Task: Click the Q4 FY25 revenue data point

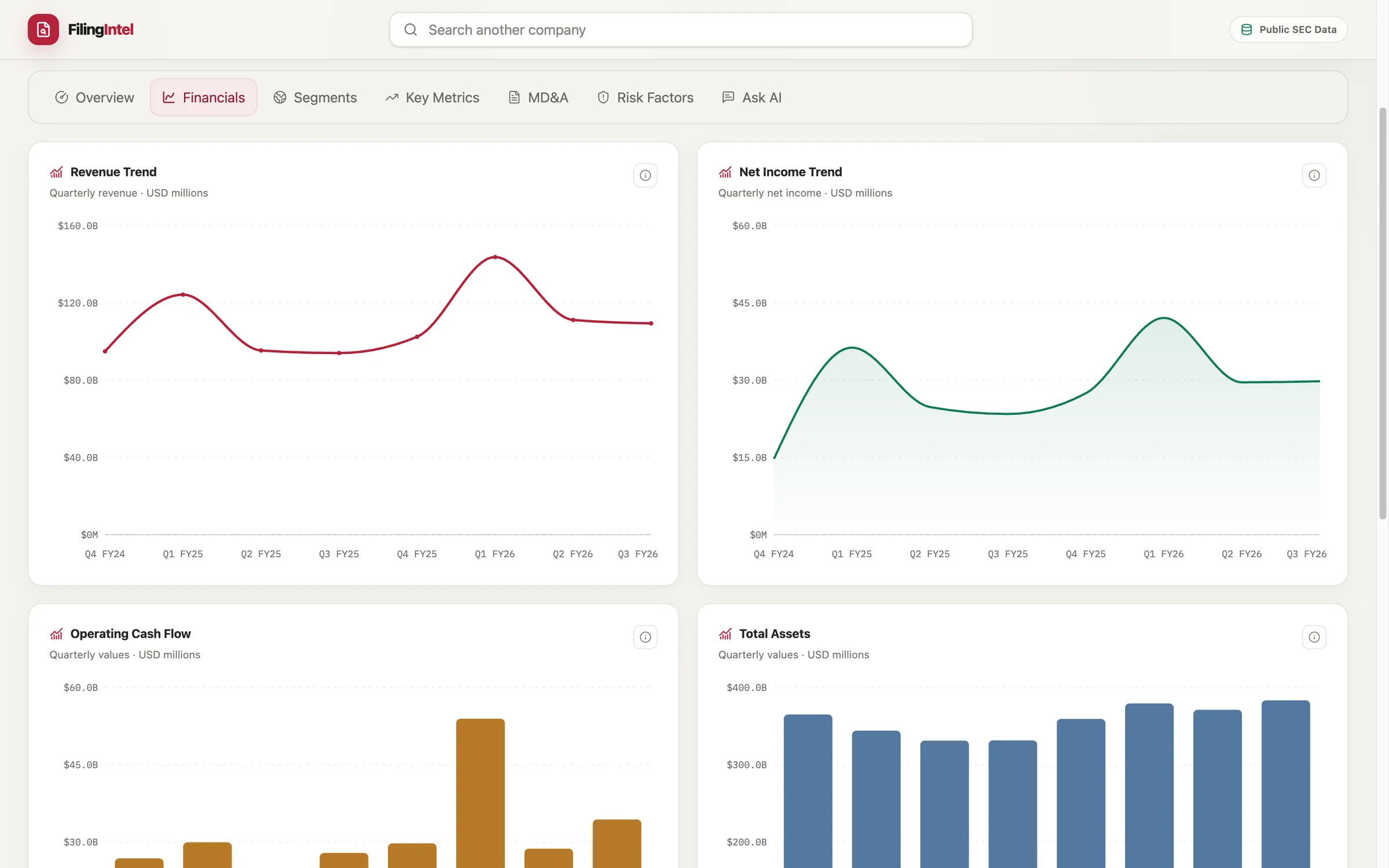Action: point(417,337)
